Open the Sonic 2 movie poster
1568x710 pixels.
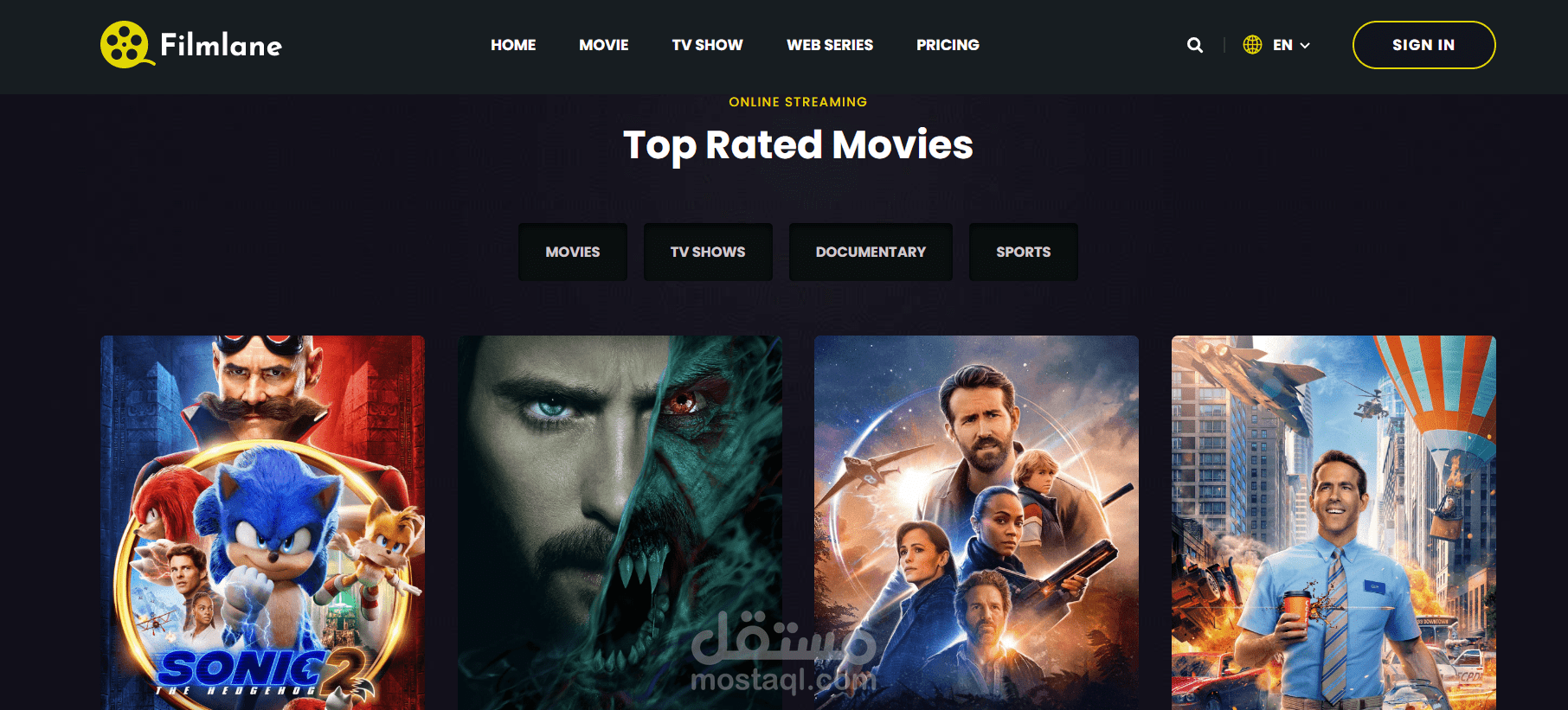(262, 522)
